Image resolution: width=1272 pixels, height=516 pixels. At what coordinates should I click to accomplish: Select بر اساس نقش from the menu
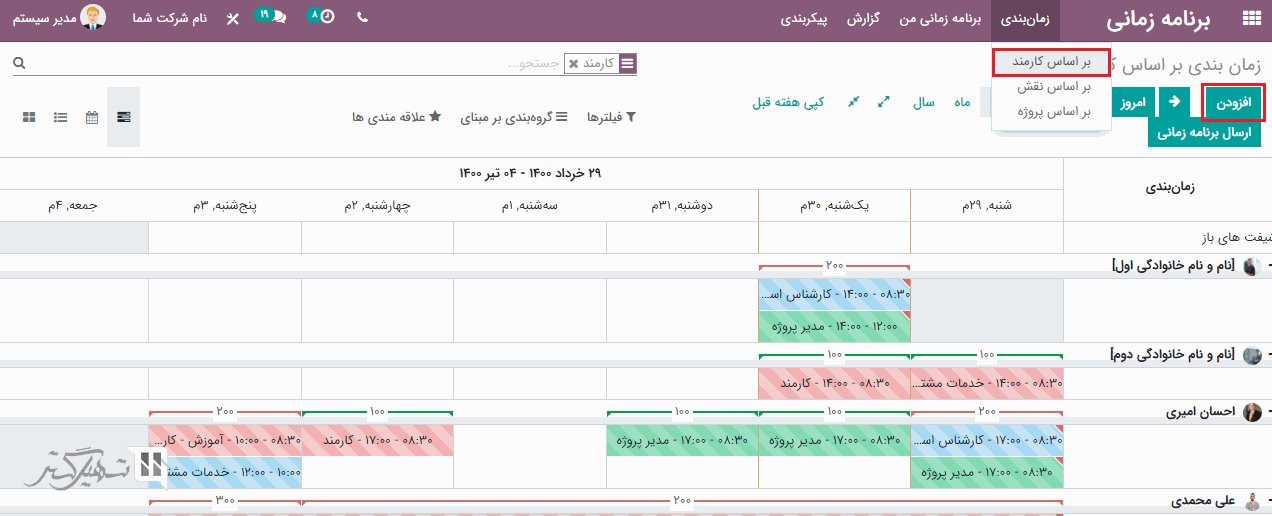1051,87
